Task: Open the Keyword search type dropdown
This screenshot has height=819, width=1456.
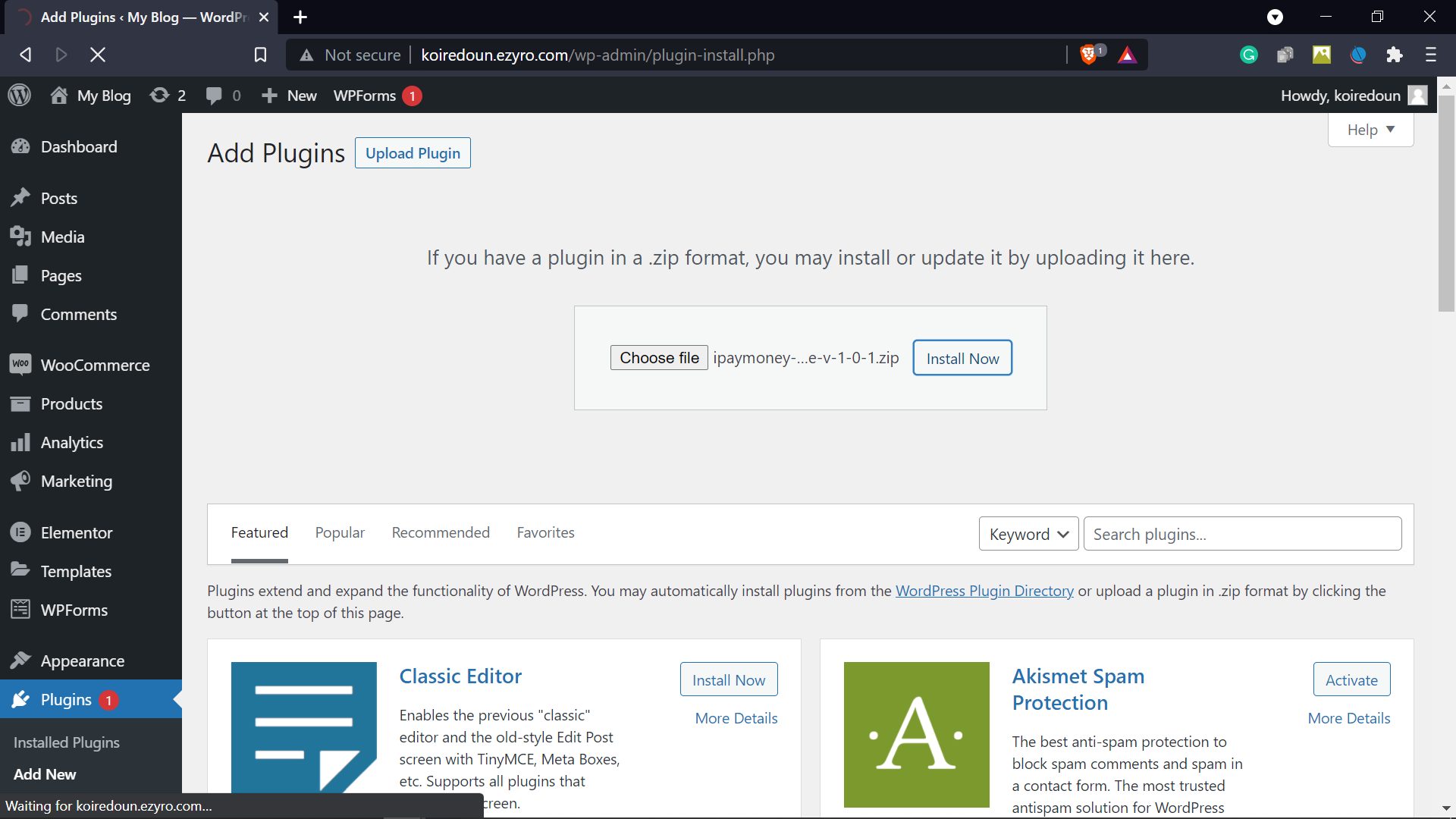Action: 1028,534
